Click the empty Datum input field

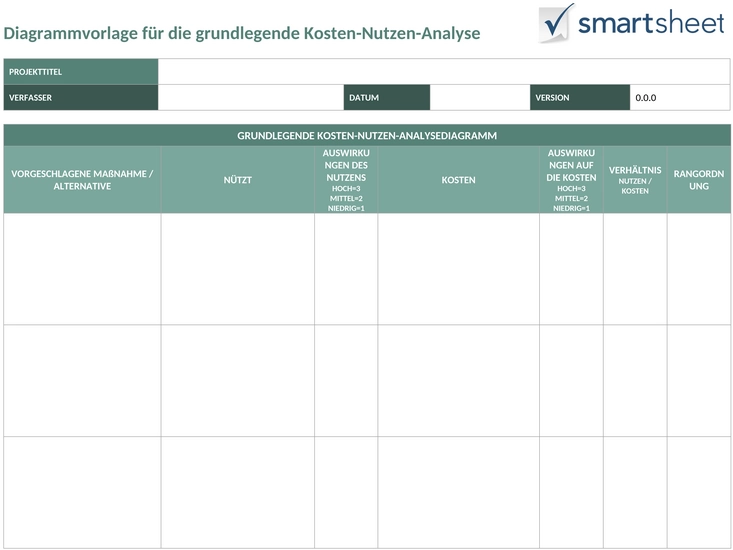480,97
